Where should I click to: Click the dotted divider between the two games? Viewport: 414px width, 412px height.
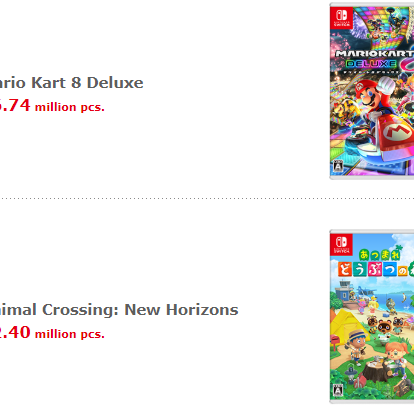207,198
